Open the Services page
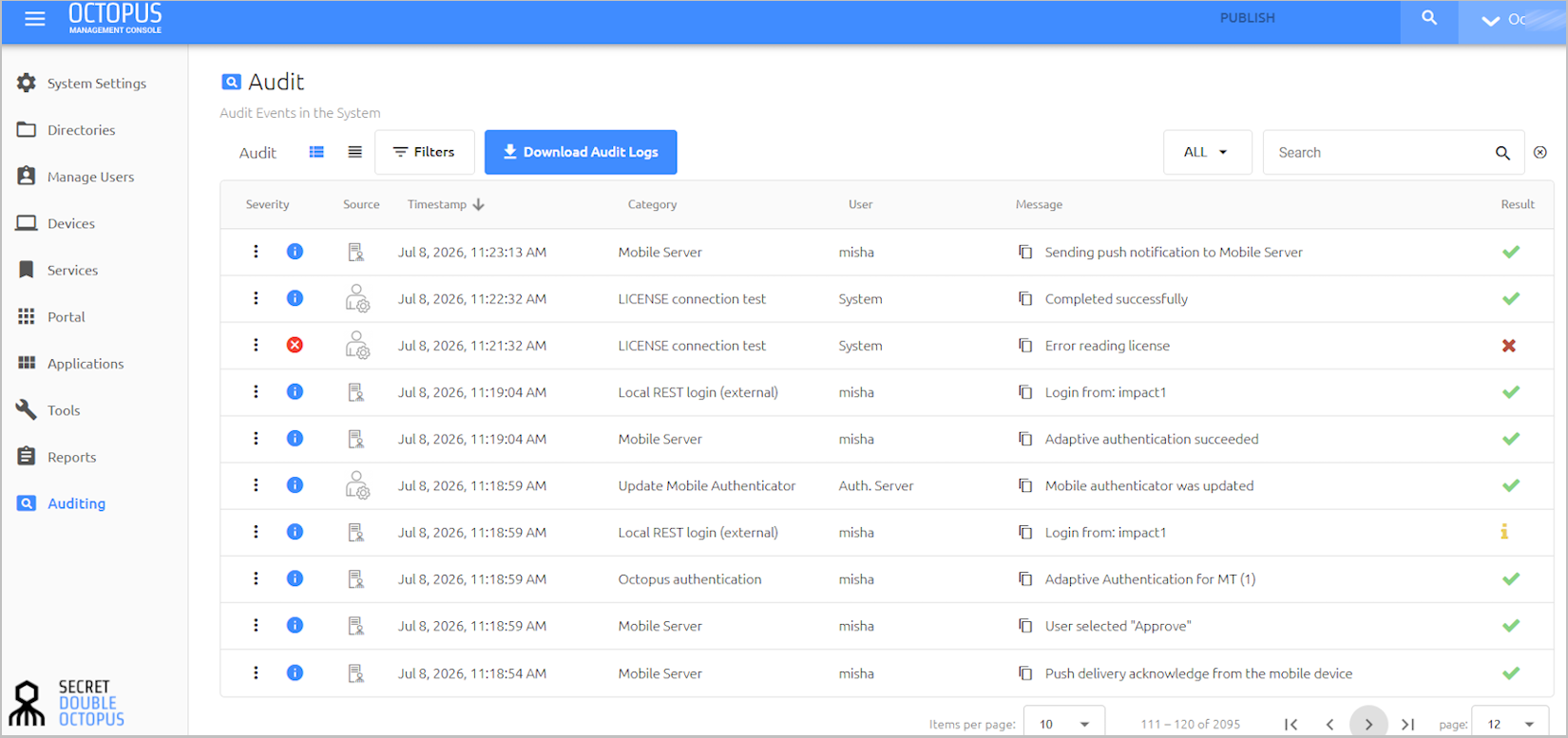The height and width of the screenshot is (738, 1568). [x=58, y=270]
